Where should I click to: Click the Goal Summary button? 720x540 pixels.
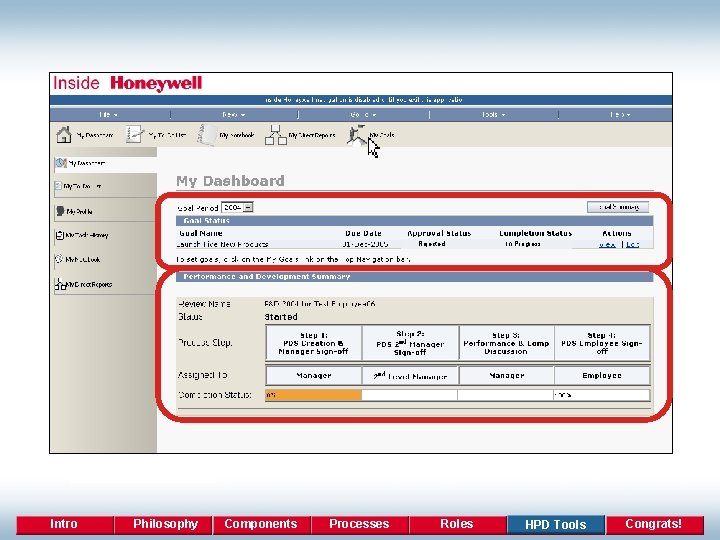[618, 207]
